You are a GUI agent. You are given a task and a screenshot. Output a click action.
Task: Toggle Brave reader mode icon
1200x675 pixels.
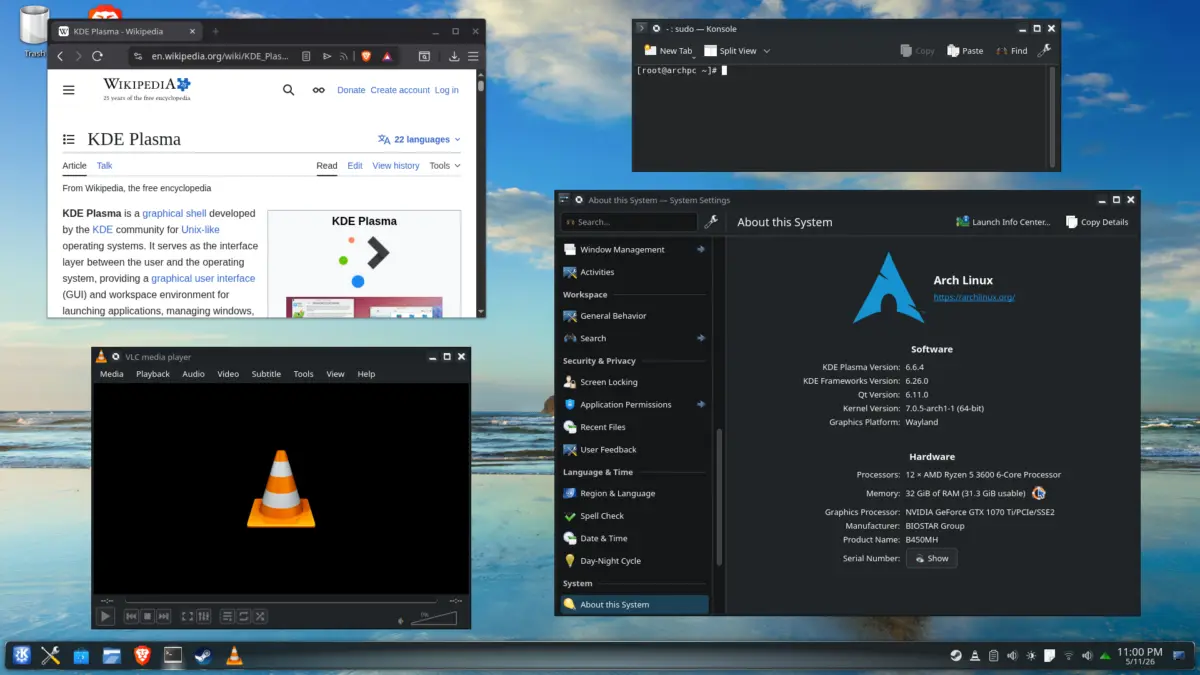(x=305, y=57)
